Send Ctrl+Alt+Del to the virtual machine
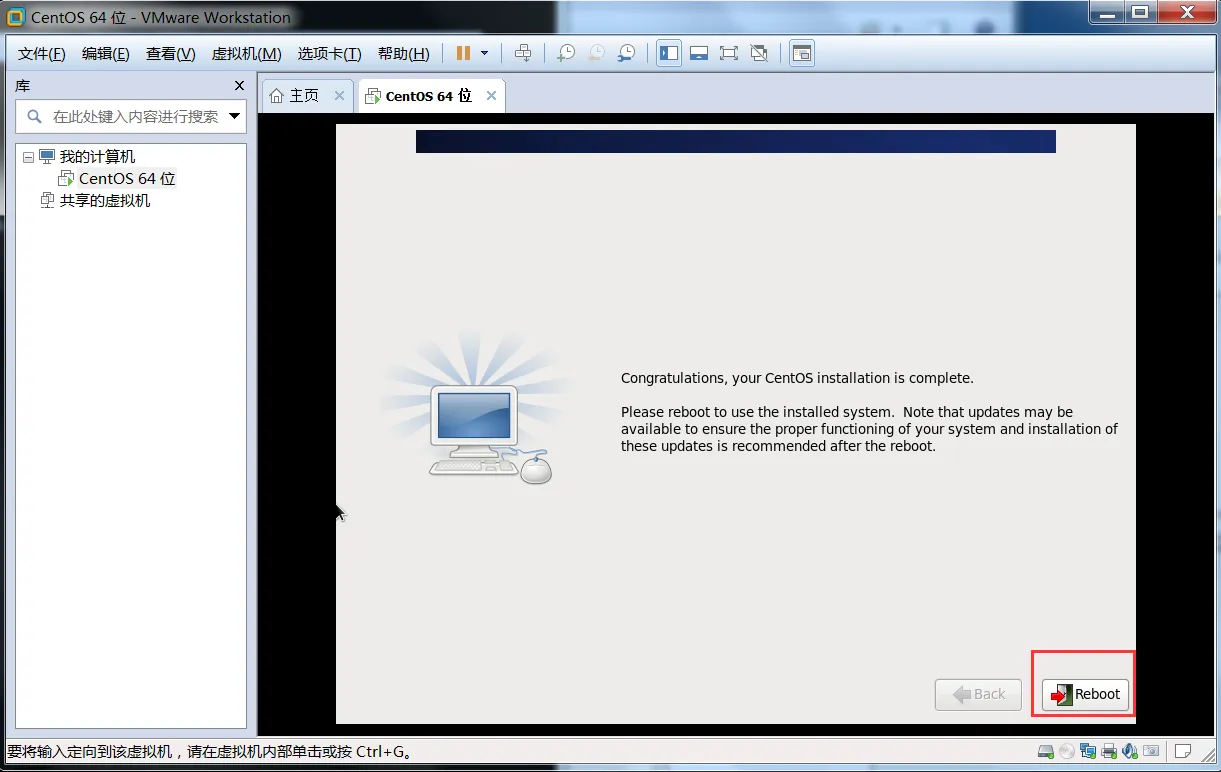Image resolution: width=1221 pixels, height=772 pixels. pyautogui.click(x=523, y=53)
